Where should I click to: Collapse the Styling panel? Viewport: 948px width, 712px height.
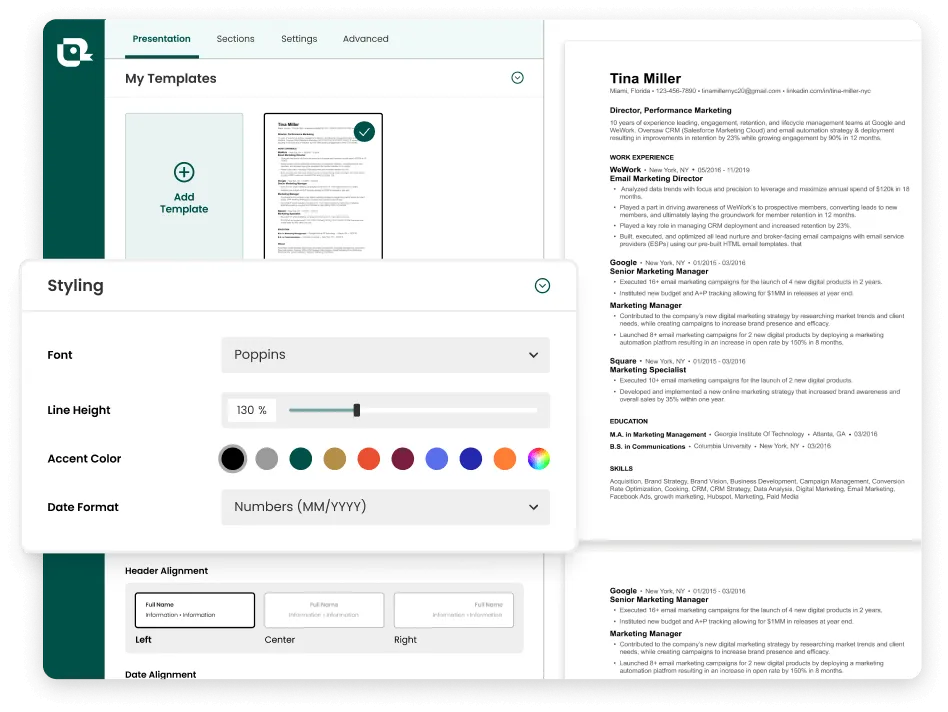coord(542,286)
